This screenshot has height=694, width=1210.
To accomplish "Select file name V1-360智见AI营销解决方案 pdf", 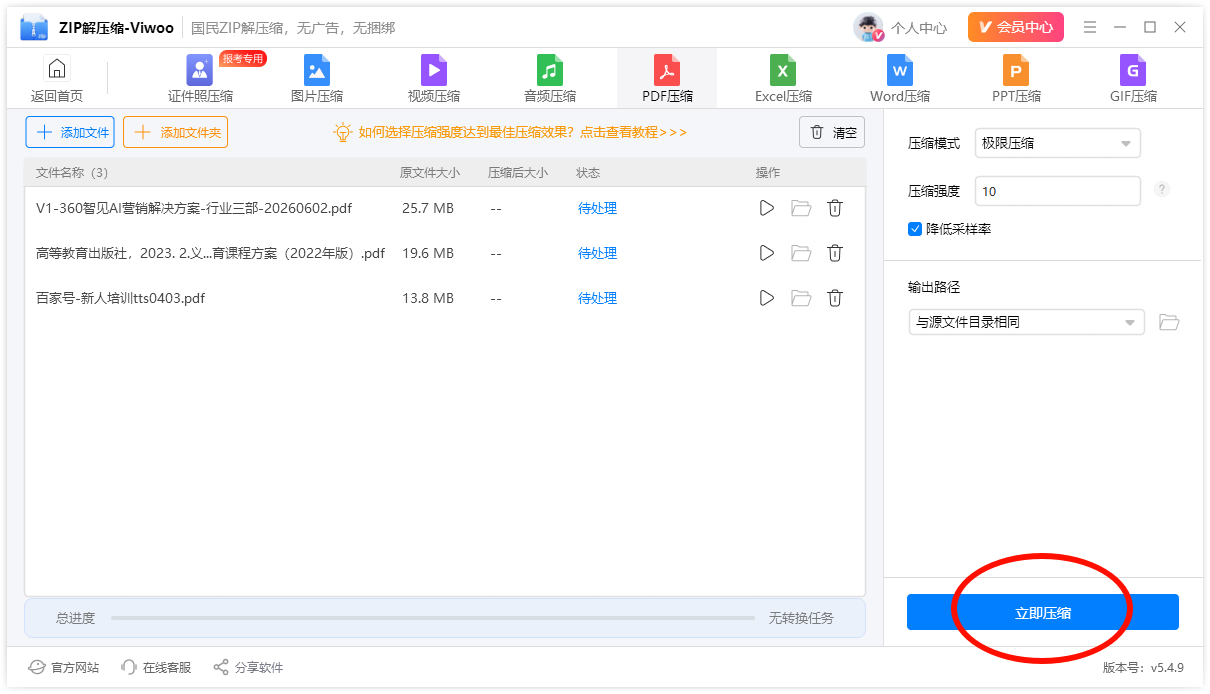I will pyautogui.click(x=194, y=208).
